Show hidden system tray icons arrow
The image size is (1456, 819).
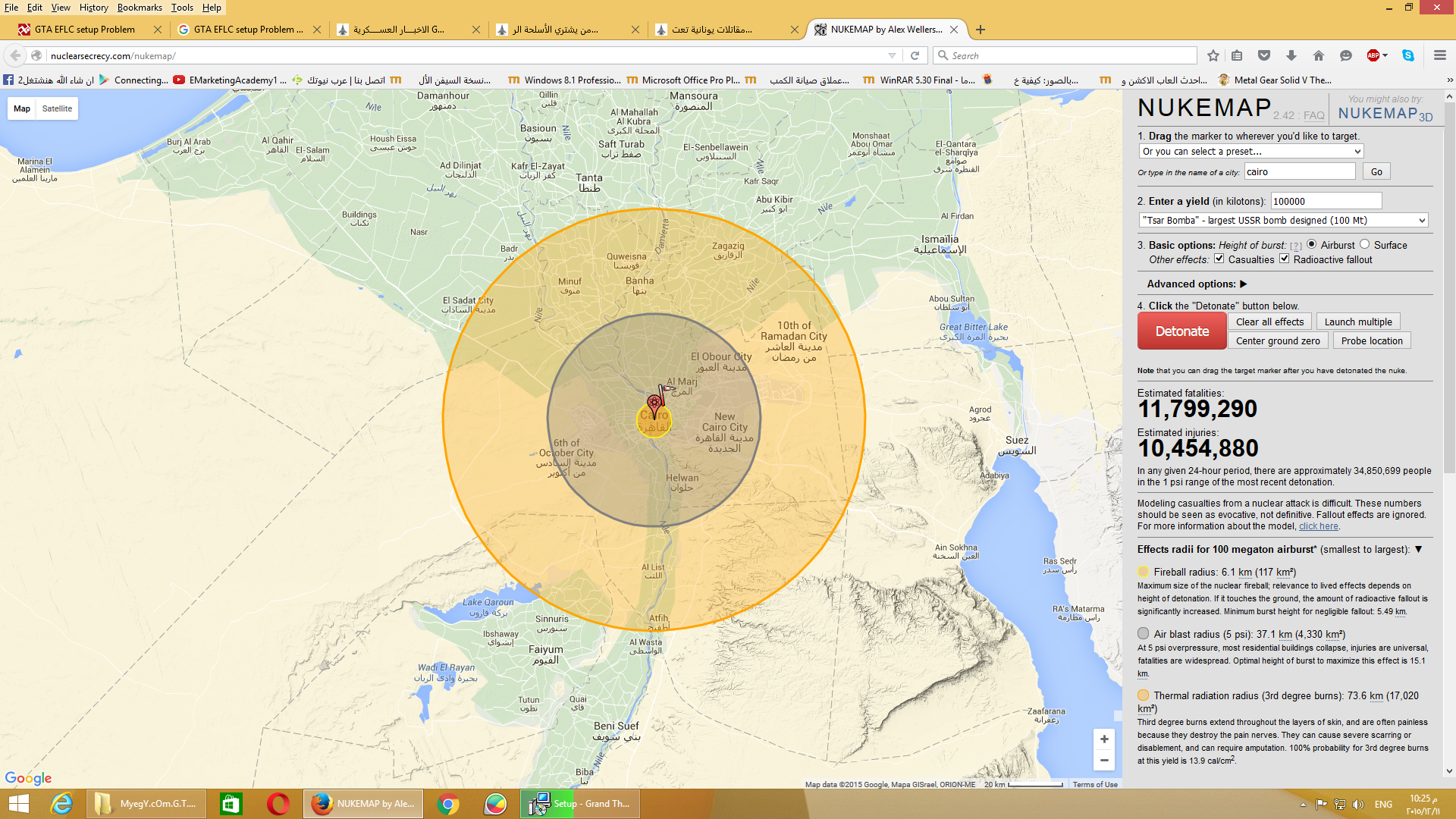(1303, 805)
